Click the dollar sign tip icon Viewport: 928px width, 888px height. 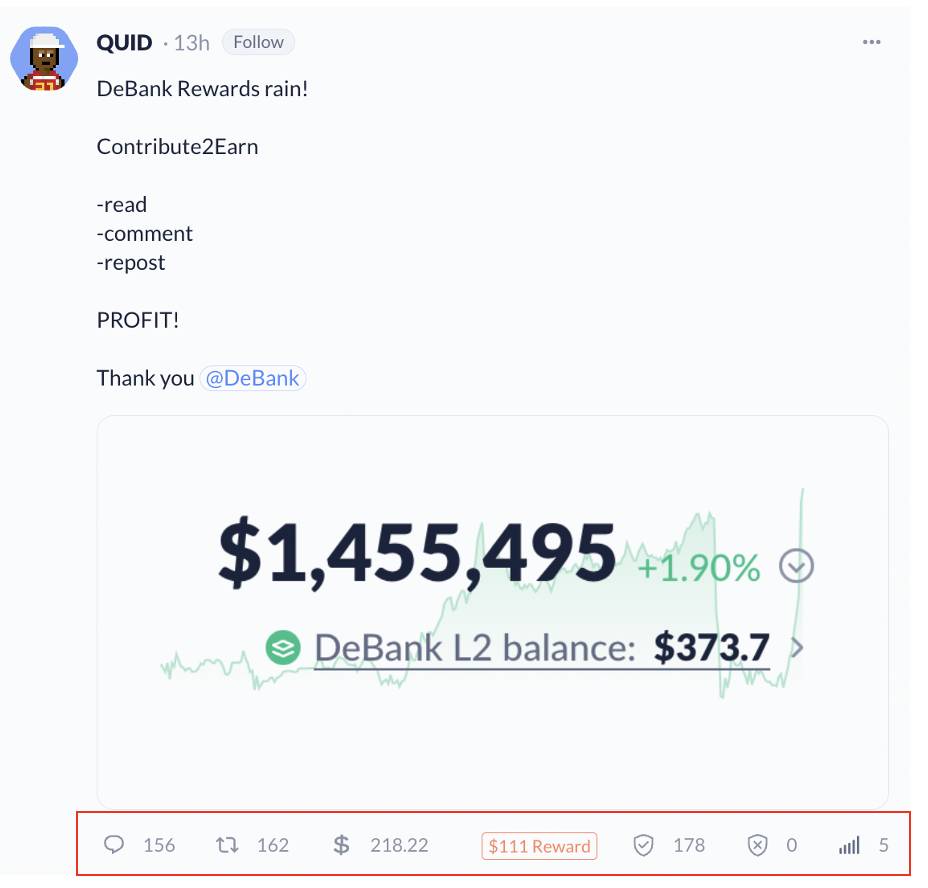(x=341, y=845)
